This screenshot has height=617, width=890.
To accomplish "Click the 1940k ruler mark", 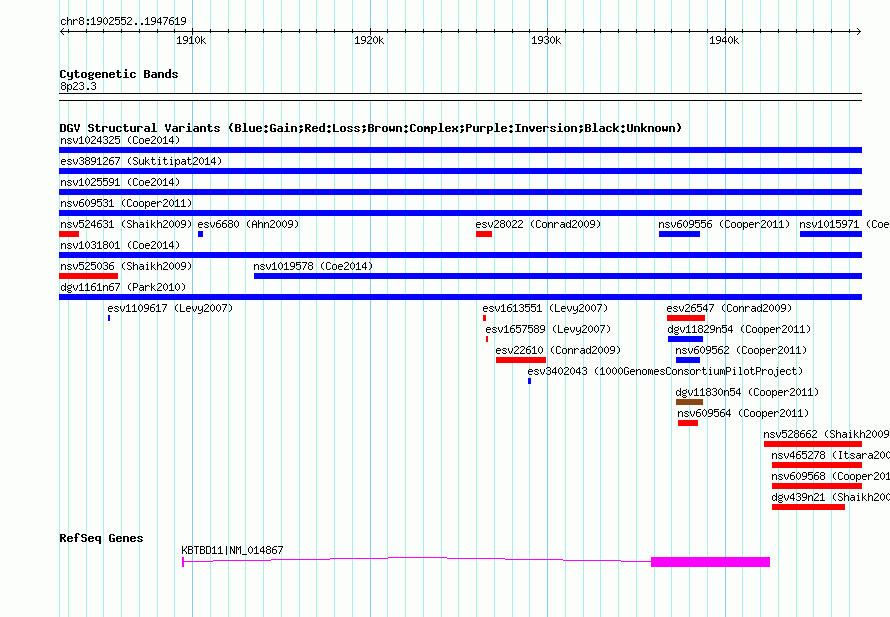I will [724, 40].
